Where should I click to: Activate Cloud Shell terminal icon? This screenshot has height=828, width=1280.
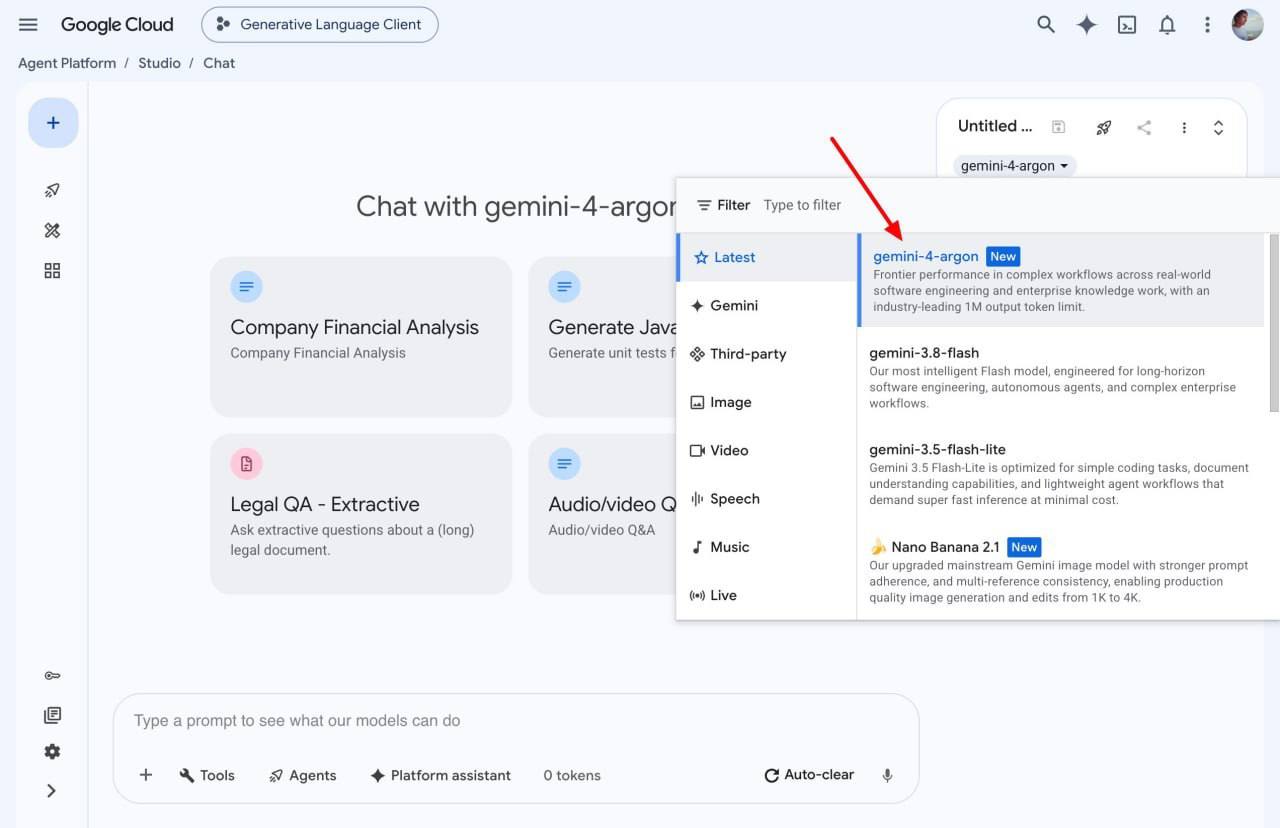pos(1127,25)
